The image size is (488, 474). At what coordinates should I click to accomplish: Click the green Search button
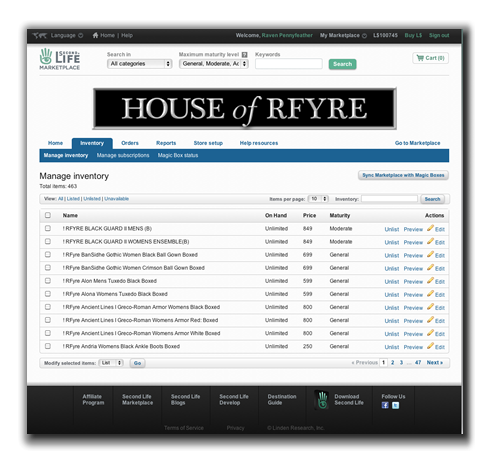[342, 64]
